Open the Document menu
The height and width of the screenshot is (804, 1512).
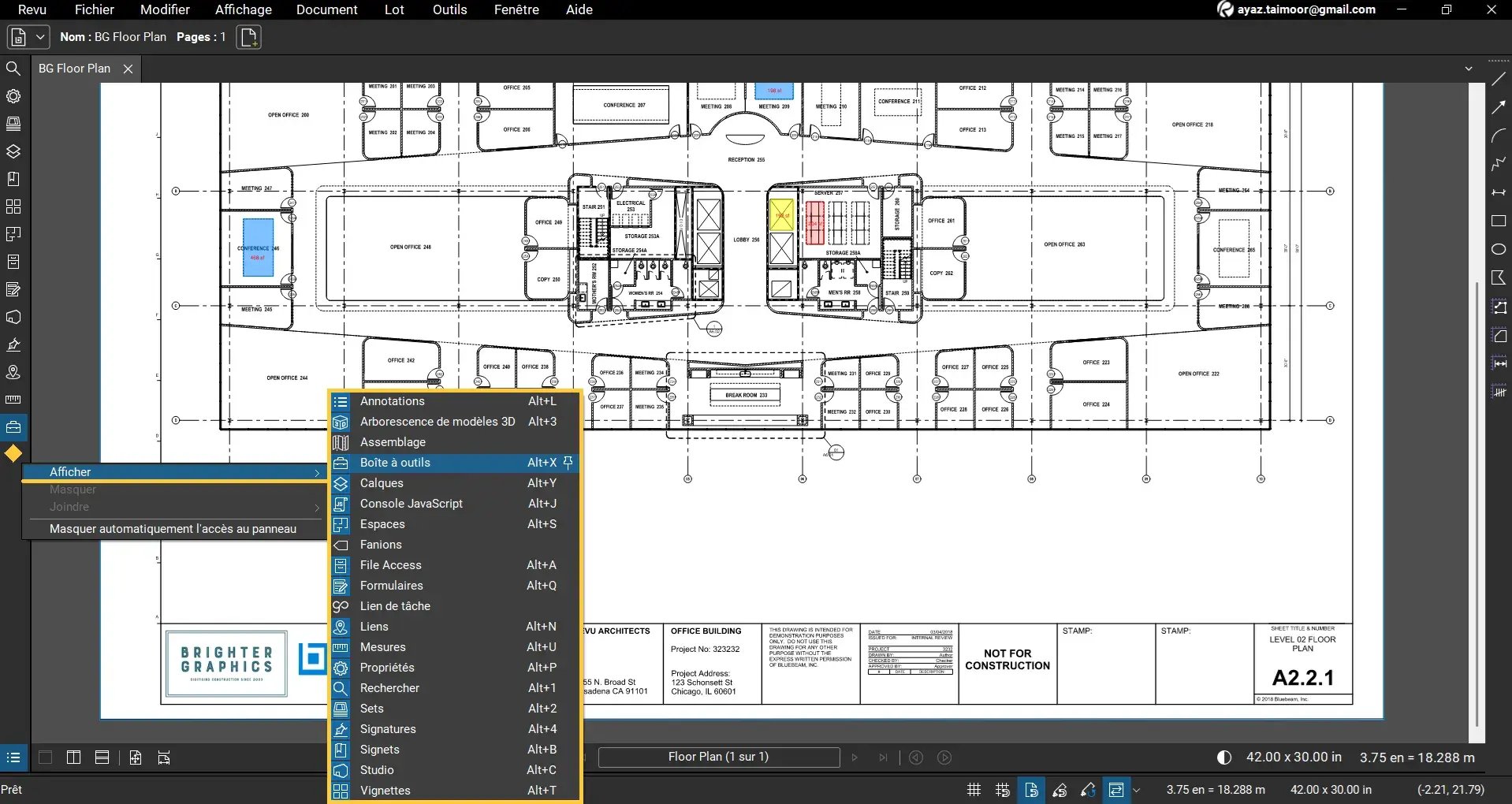click(326, 9)
